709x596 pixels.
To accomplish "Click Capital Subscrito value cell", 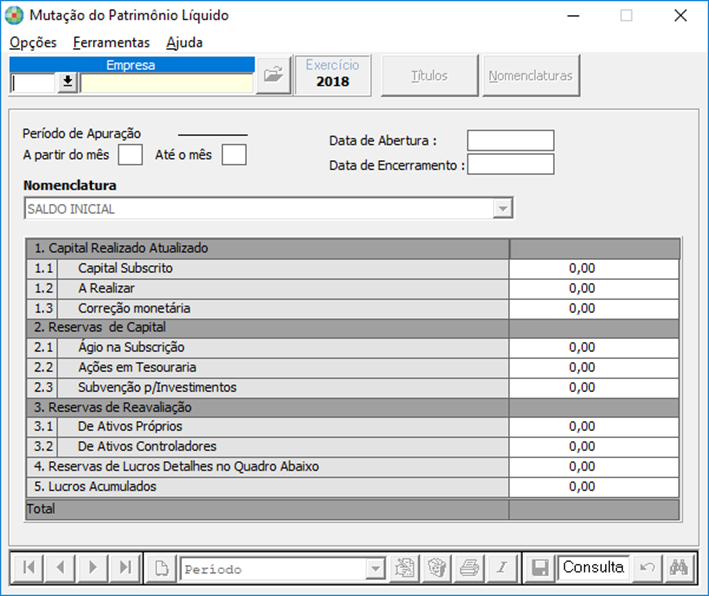I will click(594, 268).
